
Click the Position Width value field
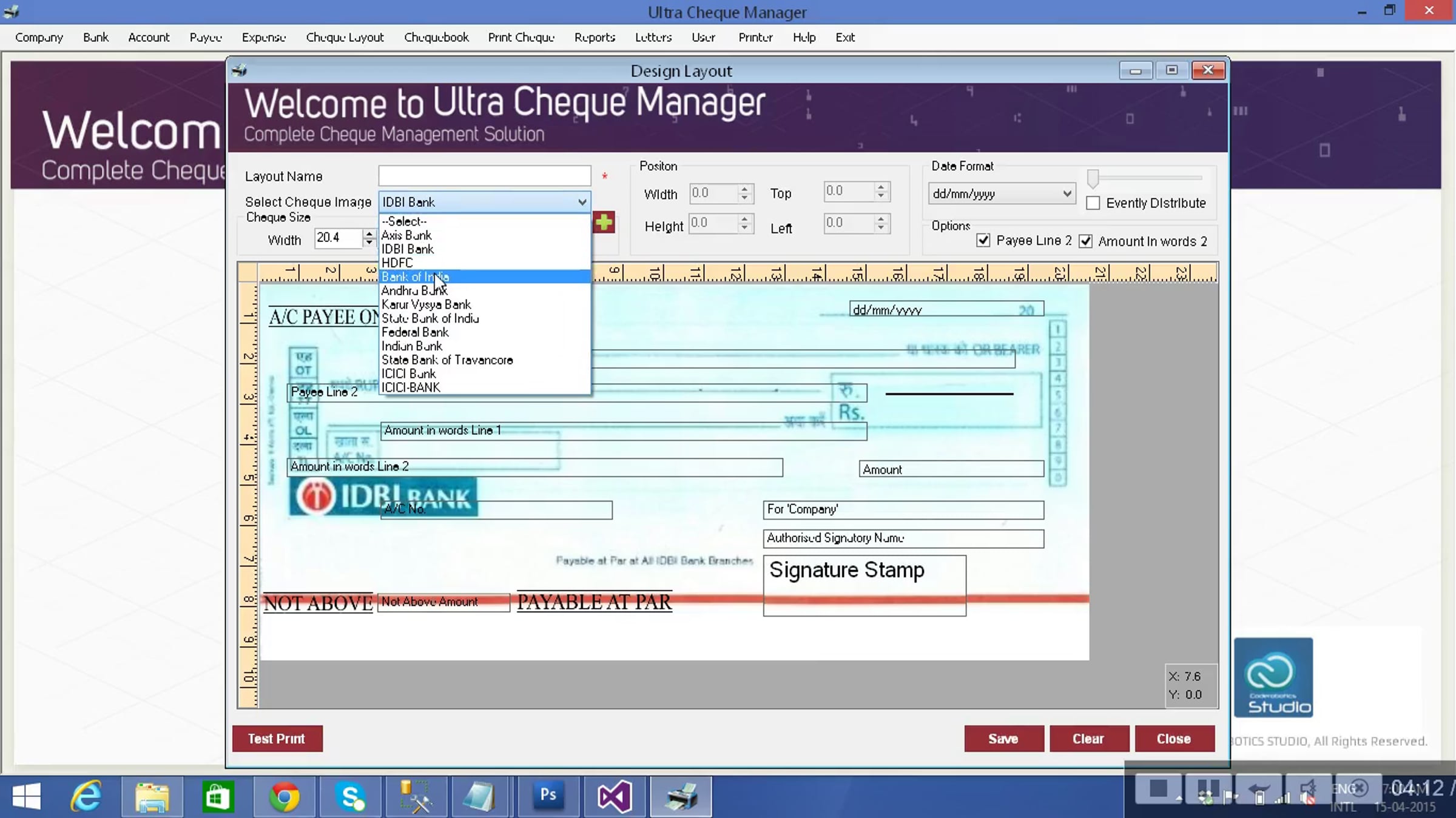(x=713, y=193)
